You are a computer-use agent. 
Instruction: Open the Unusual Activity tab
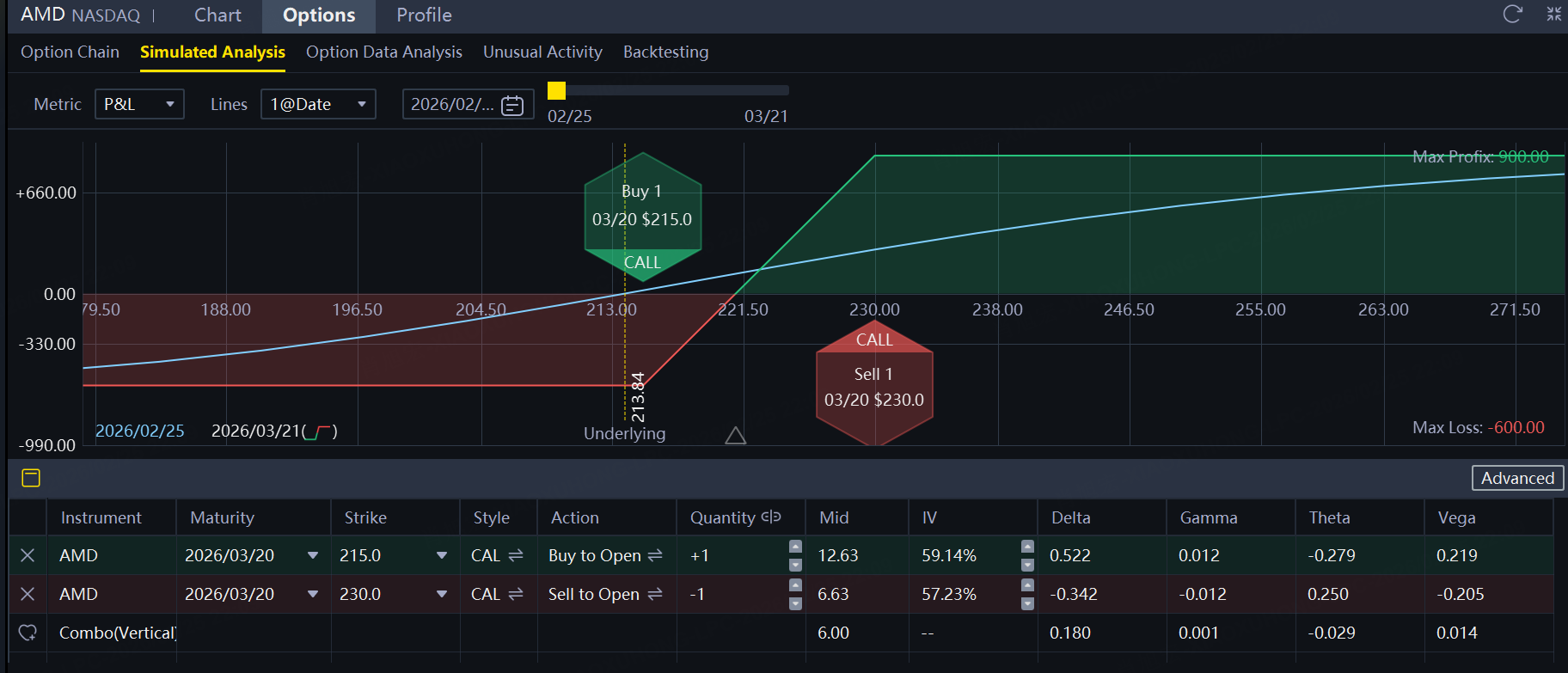542,52
